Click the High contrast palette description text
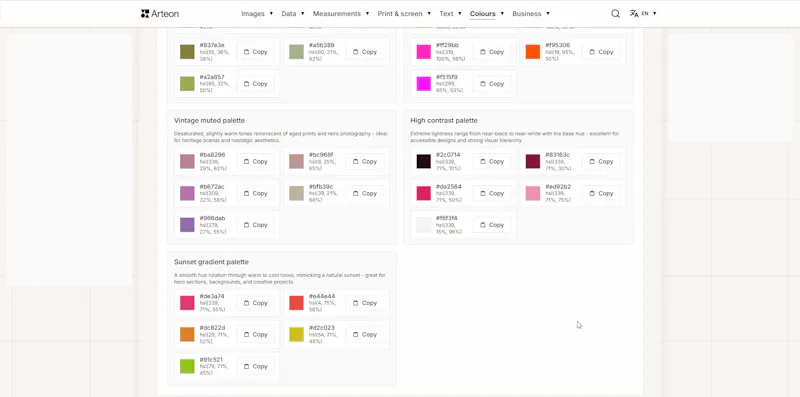The image size is (800, 397). [515, 137]
